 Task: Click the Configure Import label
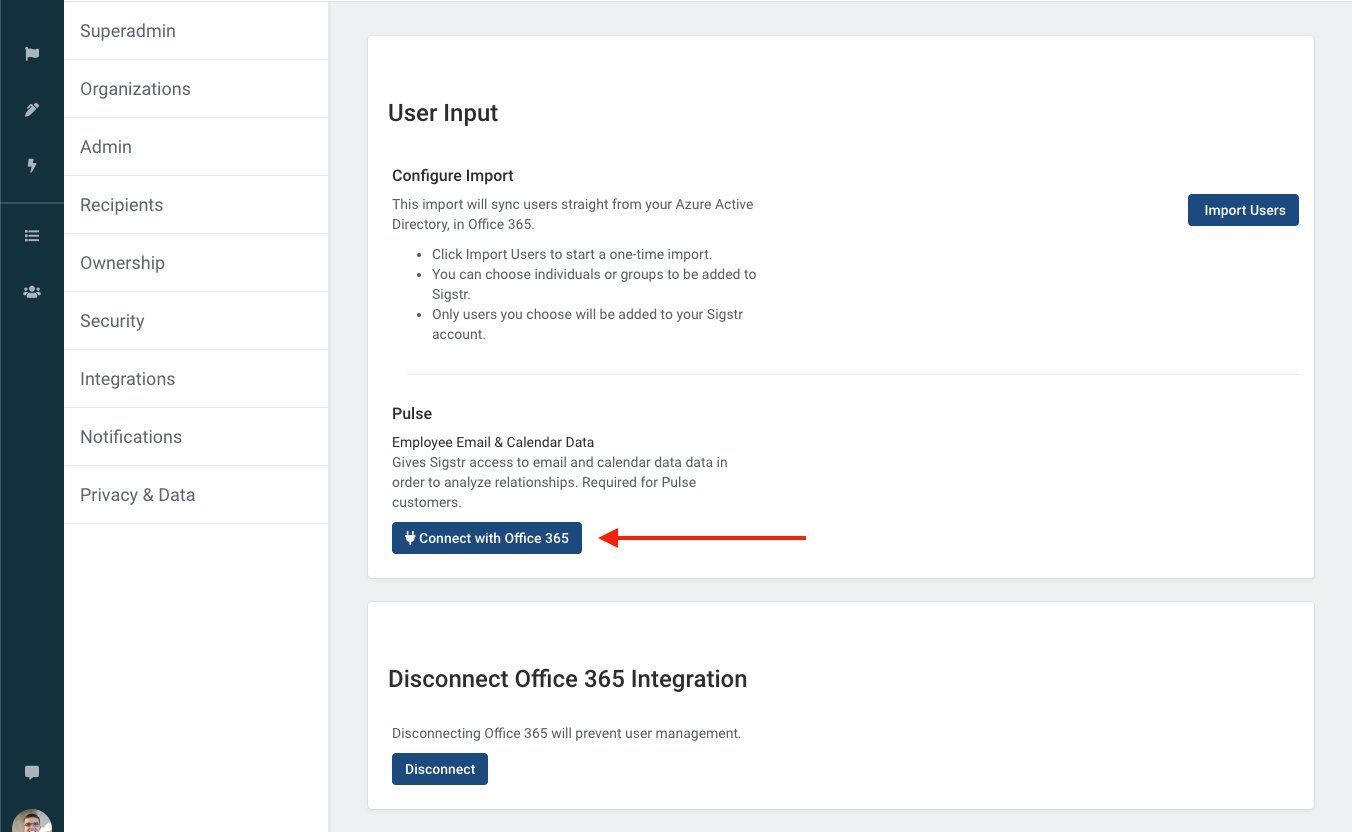click(453, 175)
